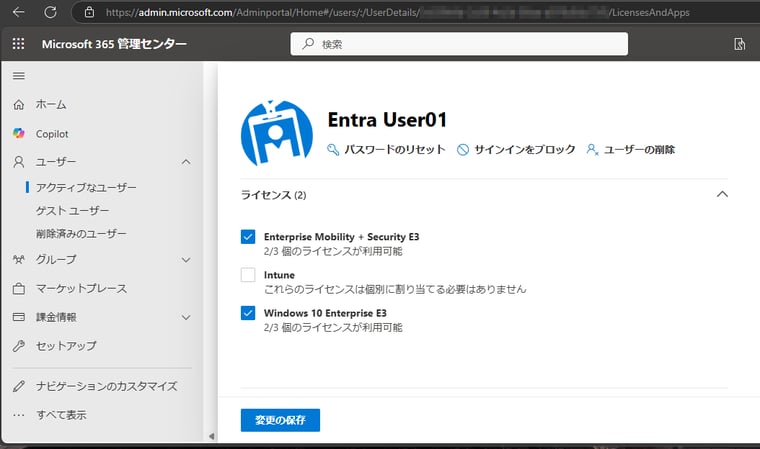Click the Windows 10 Enterprise E3 label
The width and height of the screenshot is (760, 449).
(325, 313)
